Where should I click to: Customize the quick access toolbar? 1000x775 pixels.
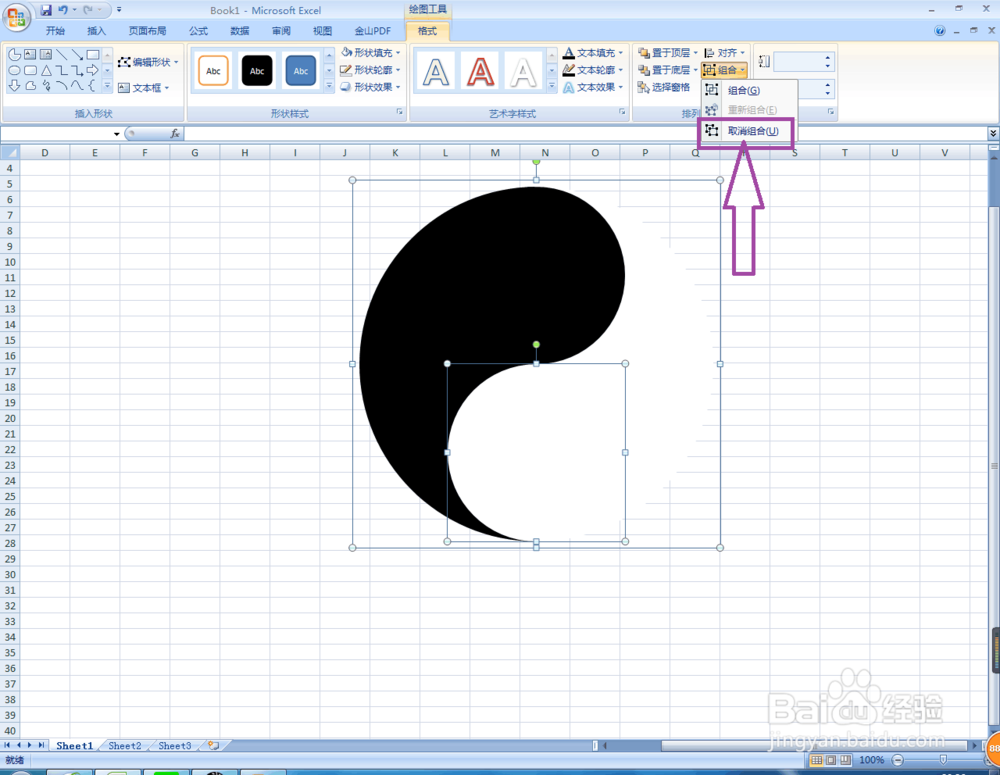click(119, 10)
